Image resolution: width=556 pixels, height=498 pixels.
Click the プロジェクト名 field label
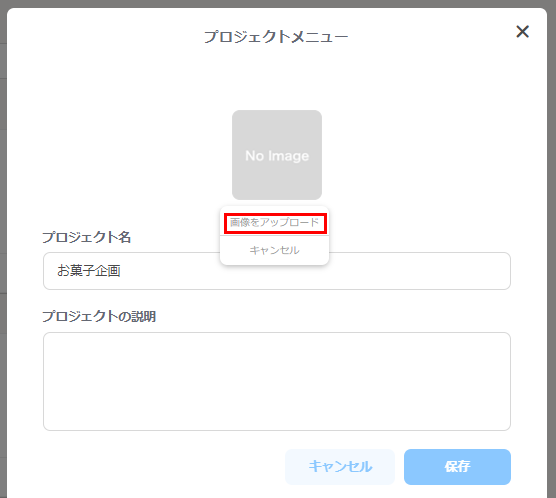pos(87,237)
